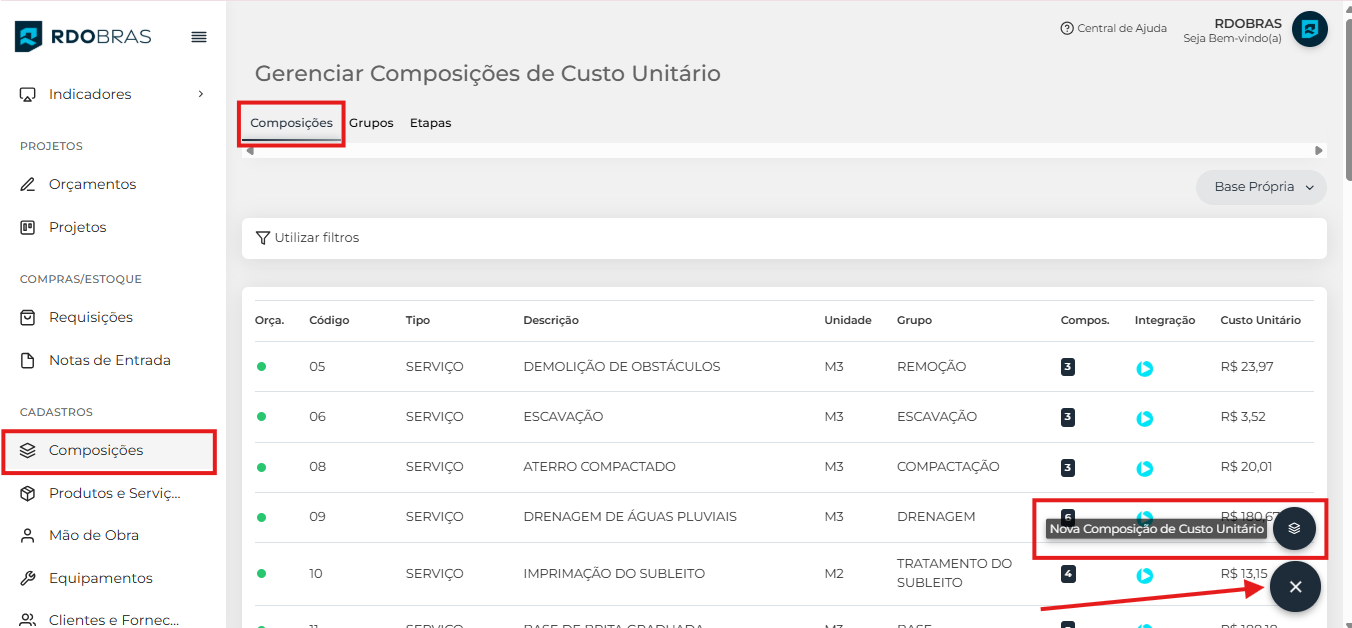This screenshot has width=1352, height=628.
Task: Switch to the Grupos tab
Action: click(371, 123)
